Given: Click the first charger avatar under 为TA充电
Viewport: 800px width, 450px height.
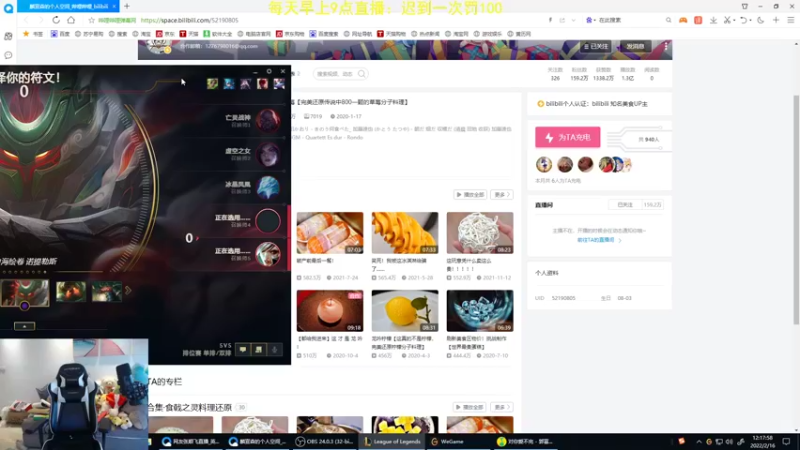Looking at the screenshot, I should (544, 164).
